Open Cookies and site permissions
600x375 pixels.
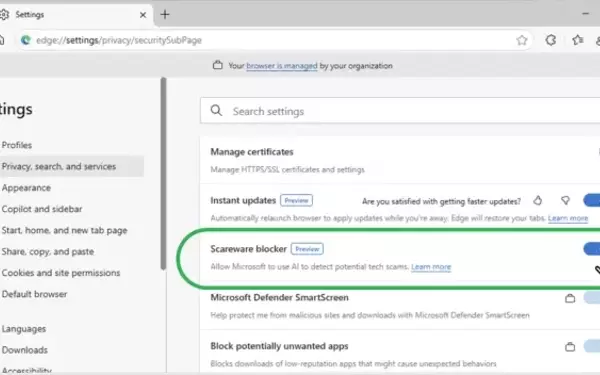[61, 273]
